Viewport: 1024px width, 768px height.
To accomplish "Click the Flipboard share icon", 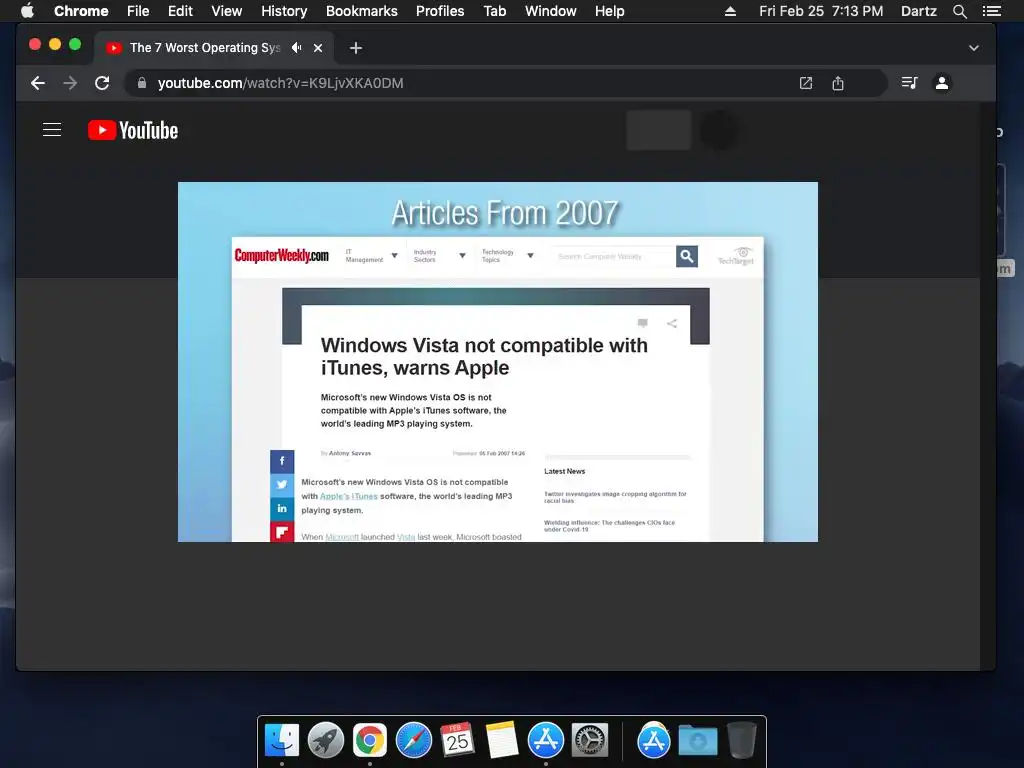I will (282, 531).
